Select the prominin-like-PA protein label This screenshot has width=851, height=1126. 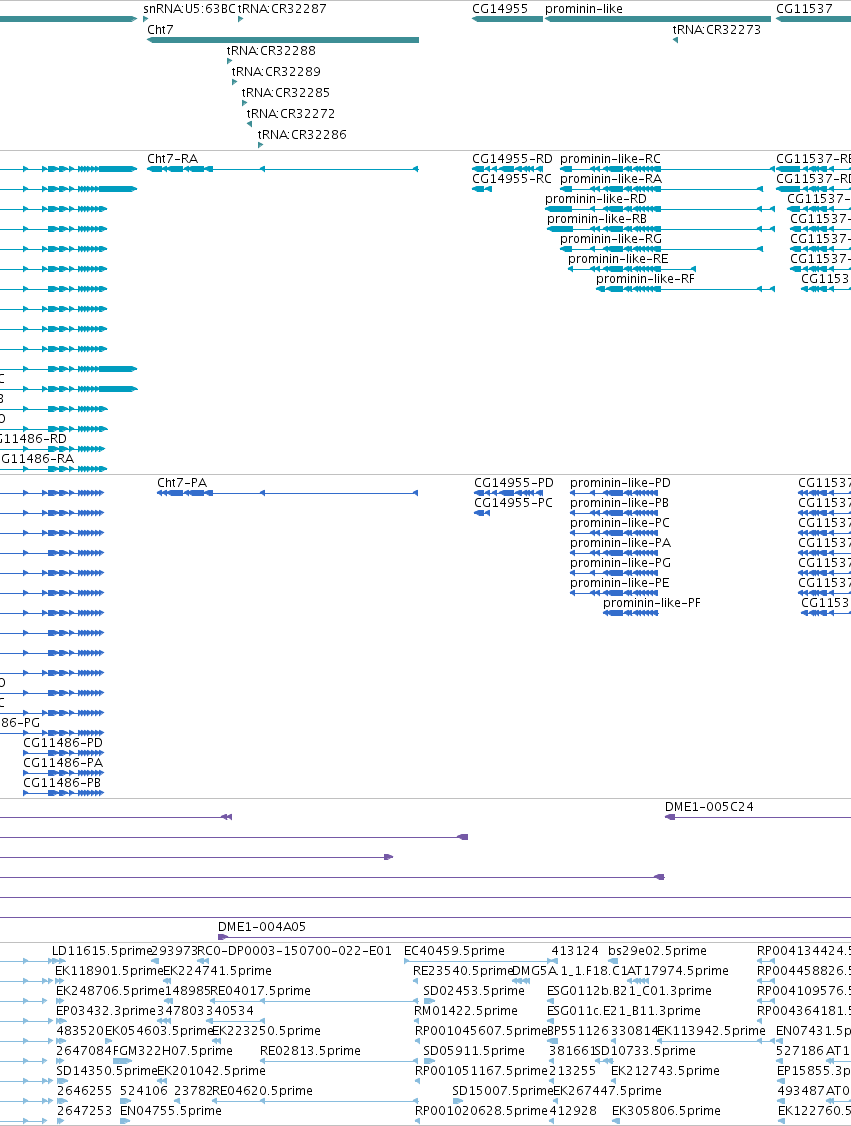[620, 543]
